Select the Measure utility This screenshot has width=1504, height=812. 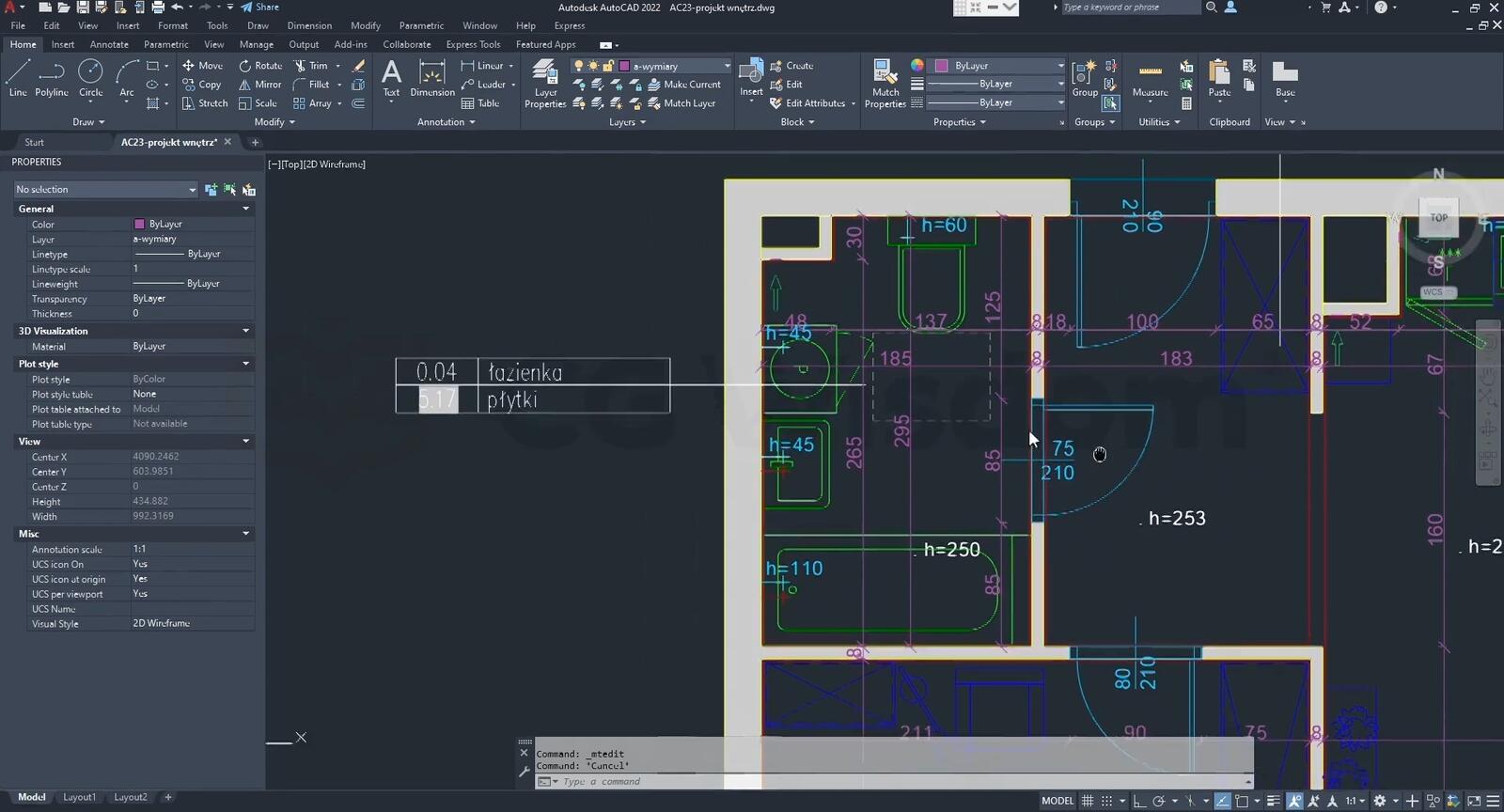pos(1150,79)
